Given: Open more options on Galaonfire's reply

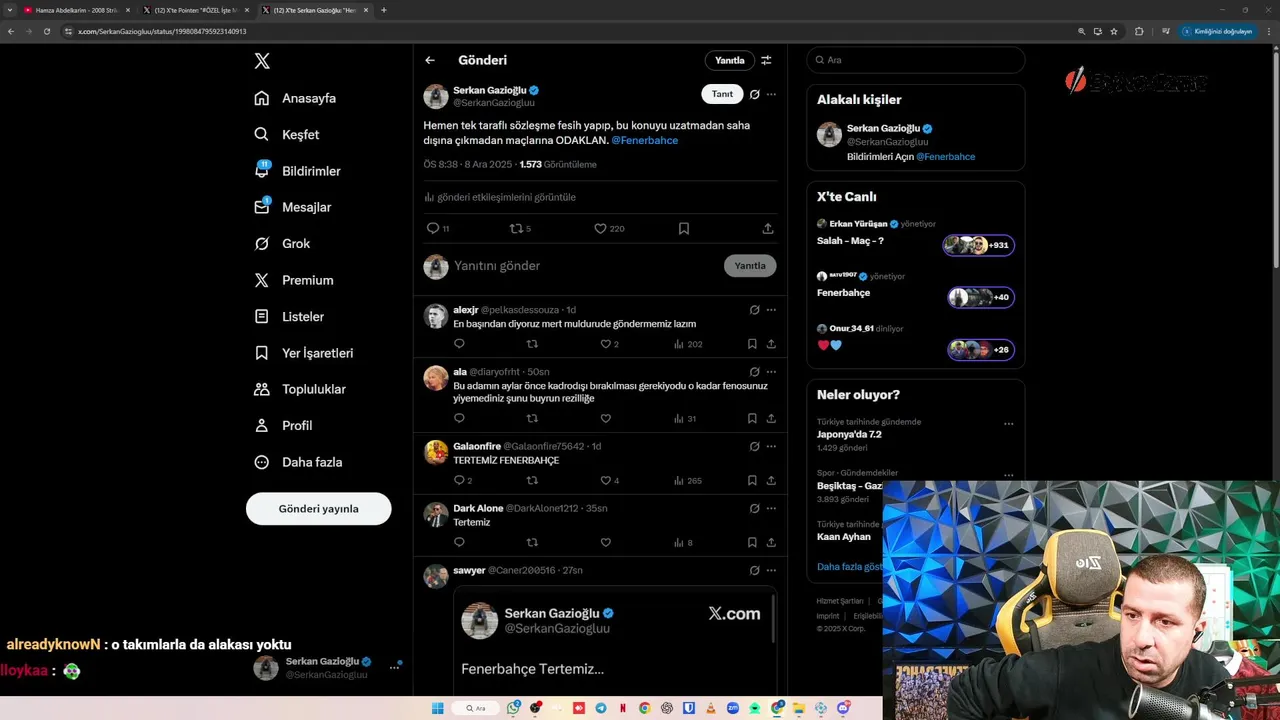Looking at the screenshot, I should (x=771, y=446).
